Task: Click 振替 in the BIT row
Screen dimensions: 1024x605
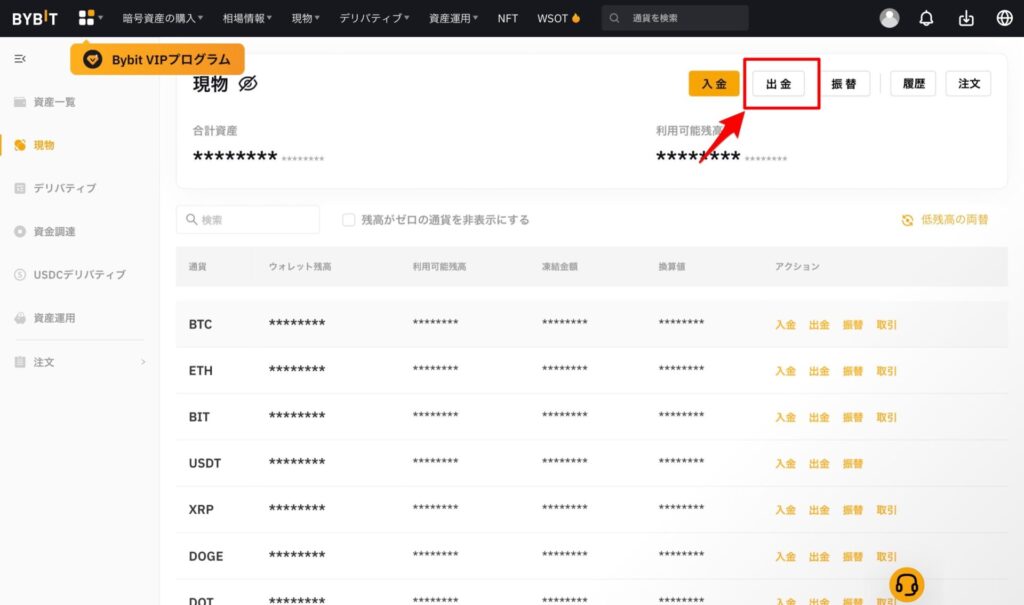Action: (x=853, y=417)
